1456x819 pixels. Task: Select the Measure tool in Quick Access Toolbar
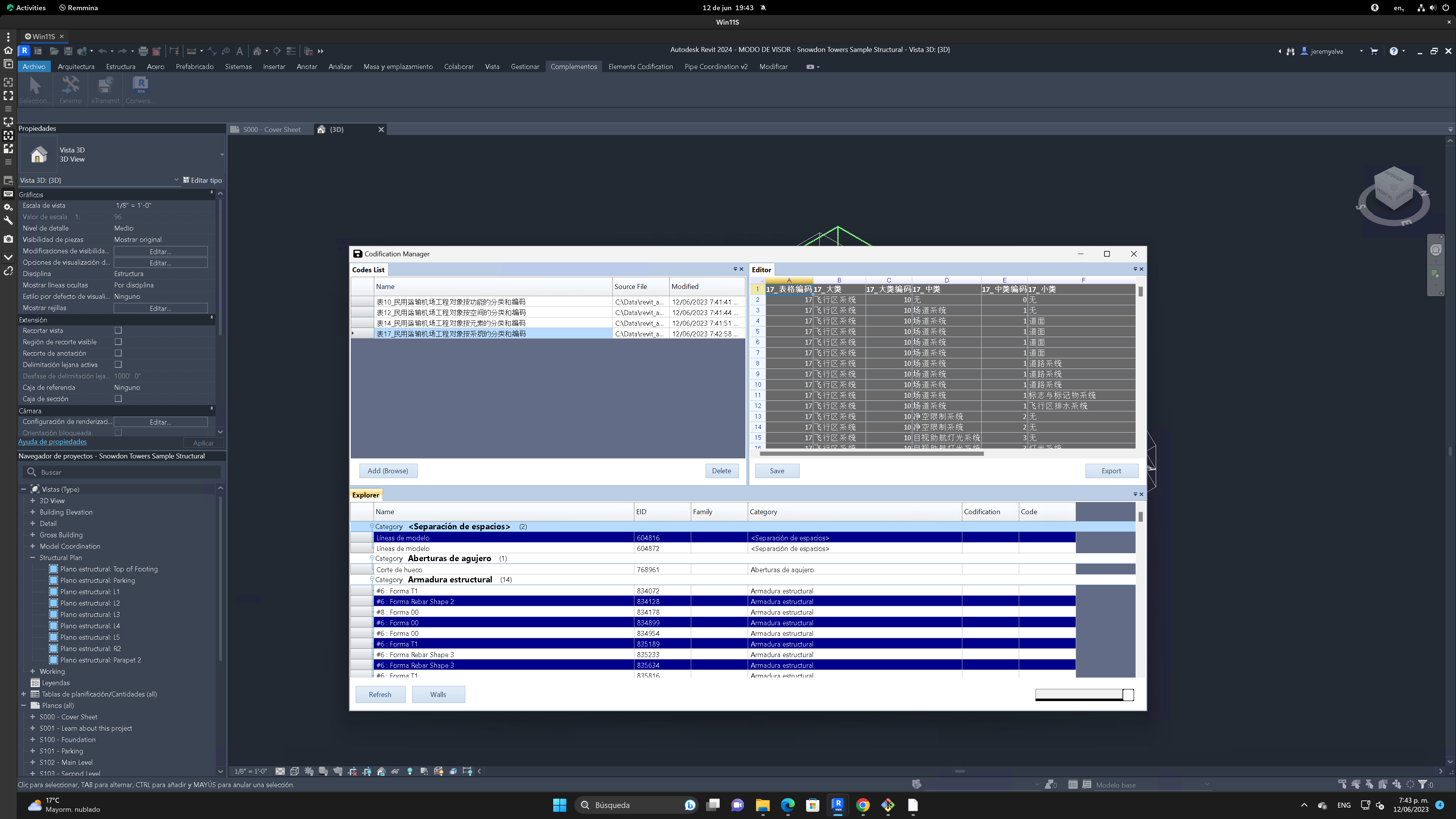coord(191,51)
